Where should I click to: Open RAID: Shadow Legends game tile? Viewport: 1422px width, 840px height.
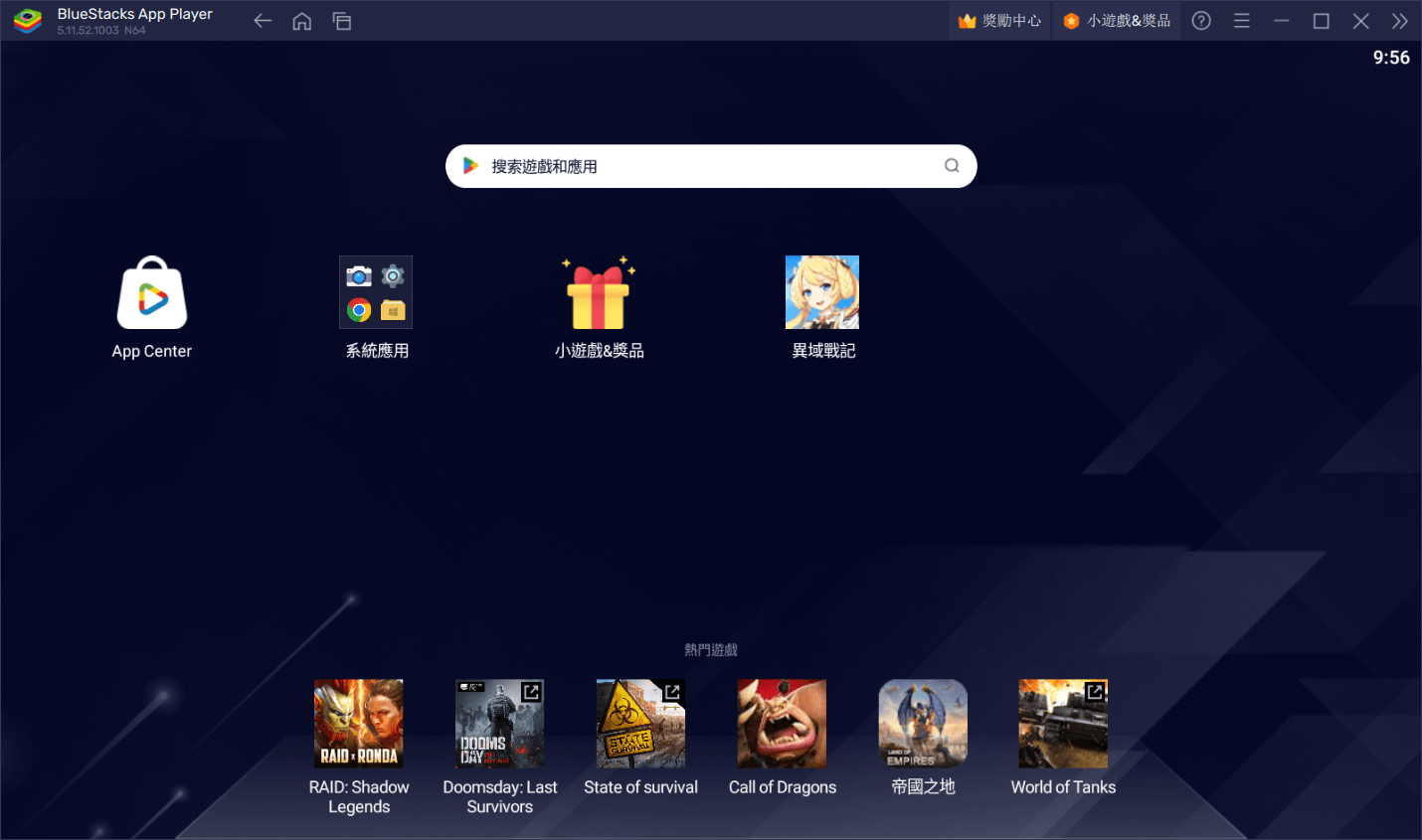click(x=359, y=724)
